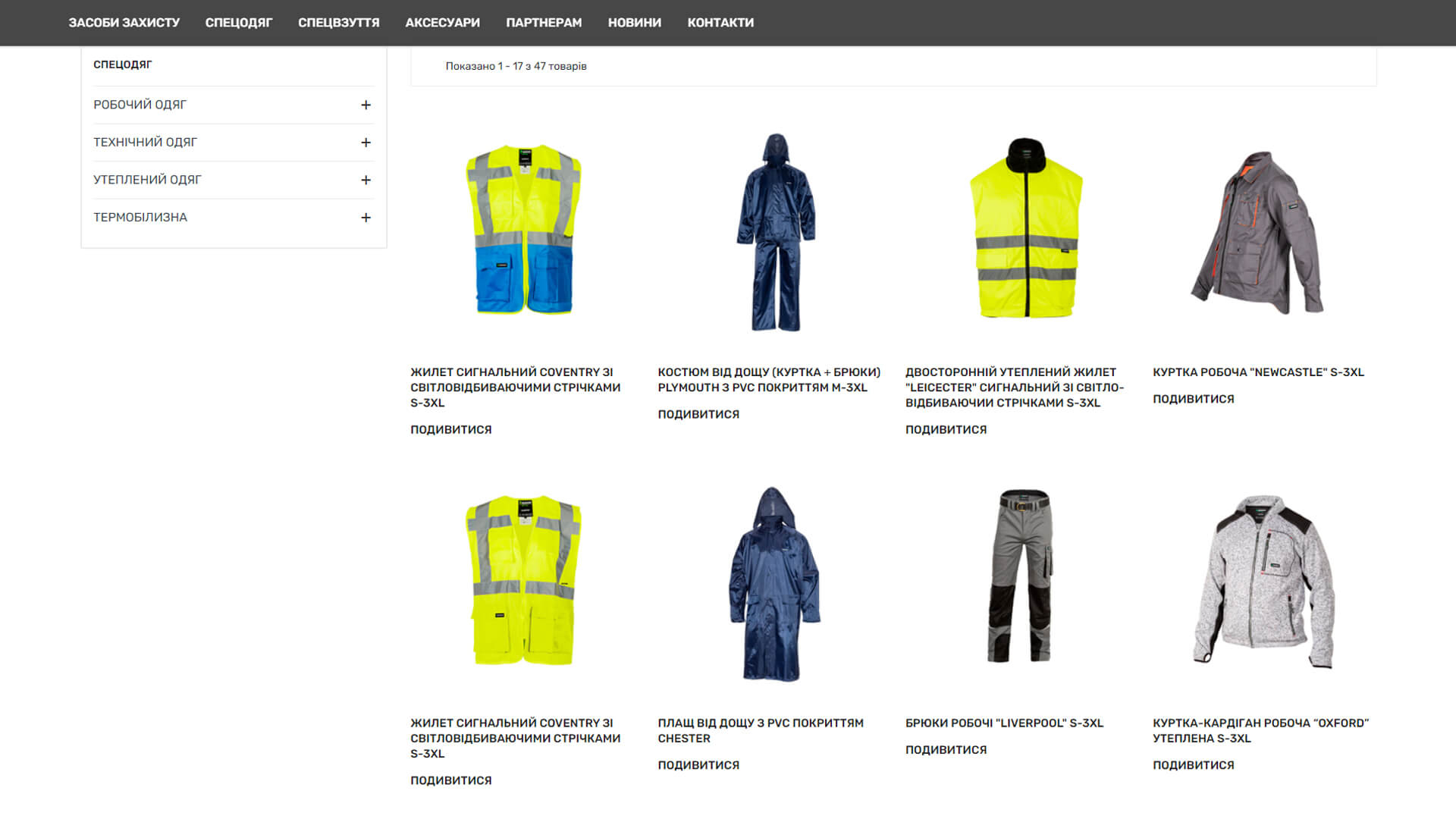Image resolution: width=1456 pixels, height=819 pixels.
Task: Expand the ТЕХНІЧНИЙ ОДЯГ plus icon
Action: pos(366,143)
